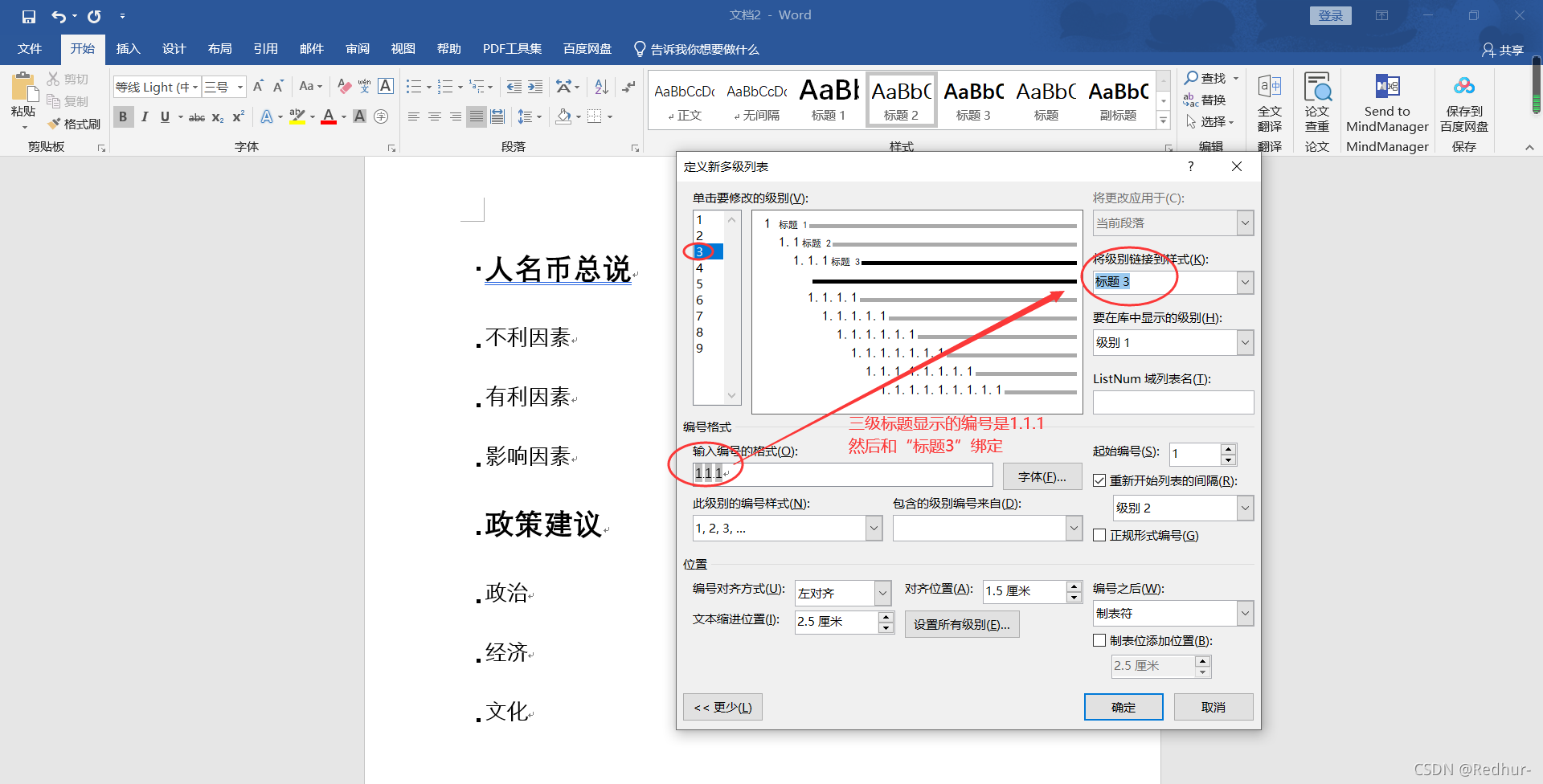Select level 1 in level list
Screen dimensions: 1543x784
pyautogui.click(x=709, y=219)
